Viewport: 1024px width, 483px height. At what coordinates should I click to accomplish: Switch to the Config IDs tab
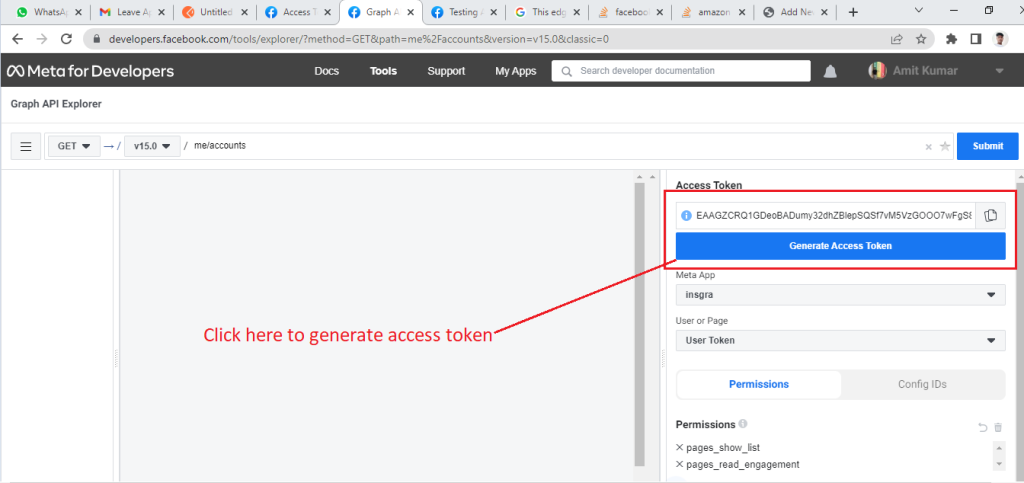point(922,384)
